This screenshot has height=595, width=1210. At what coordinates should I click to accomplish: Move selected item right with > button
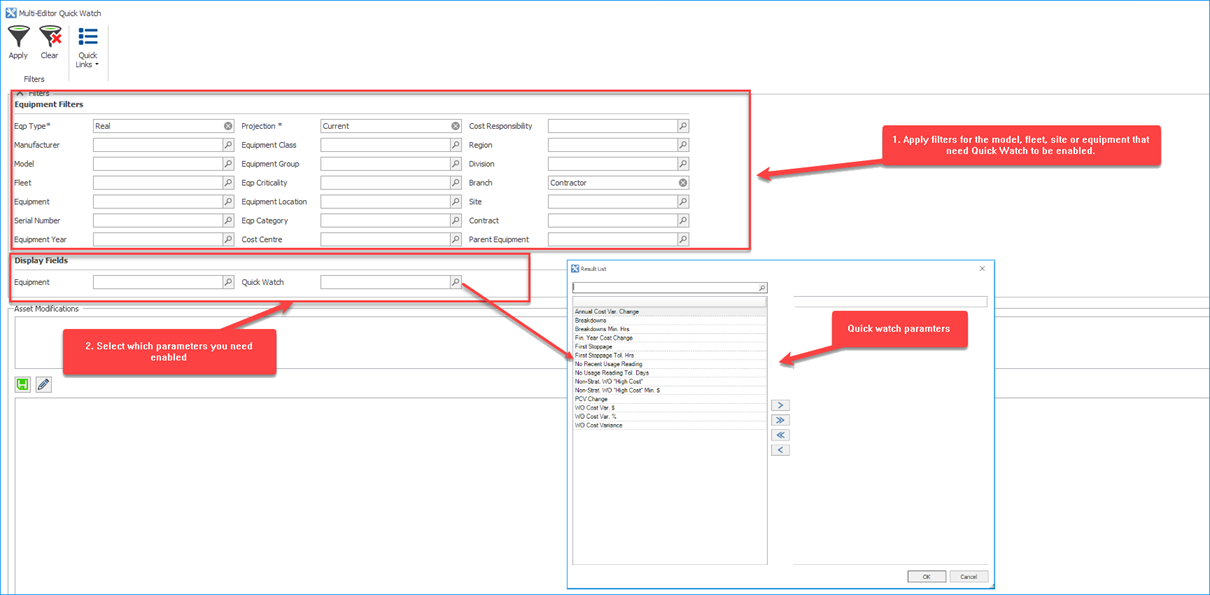[x=781, y=405]
